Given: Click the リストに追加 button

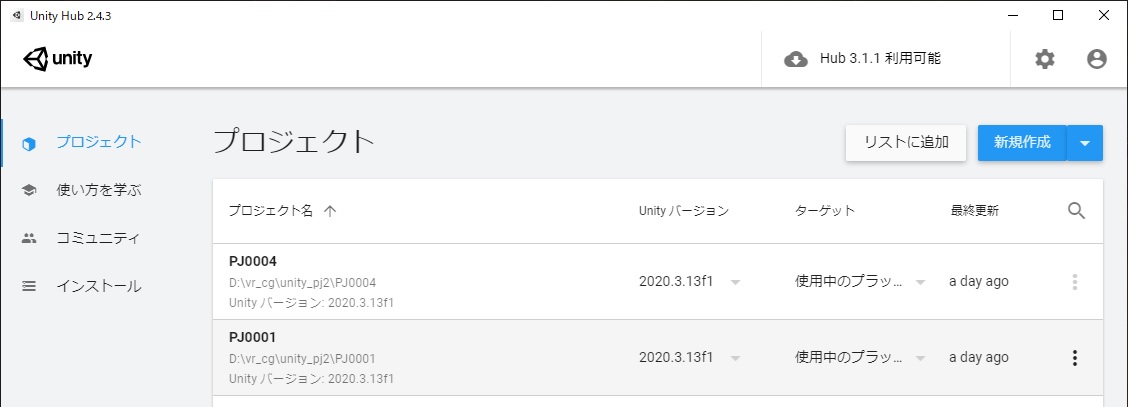Looking at the screenshot, I should [906, 143].
